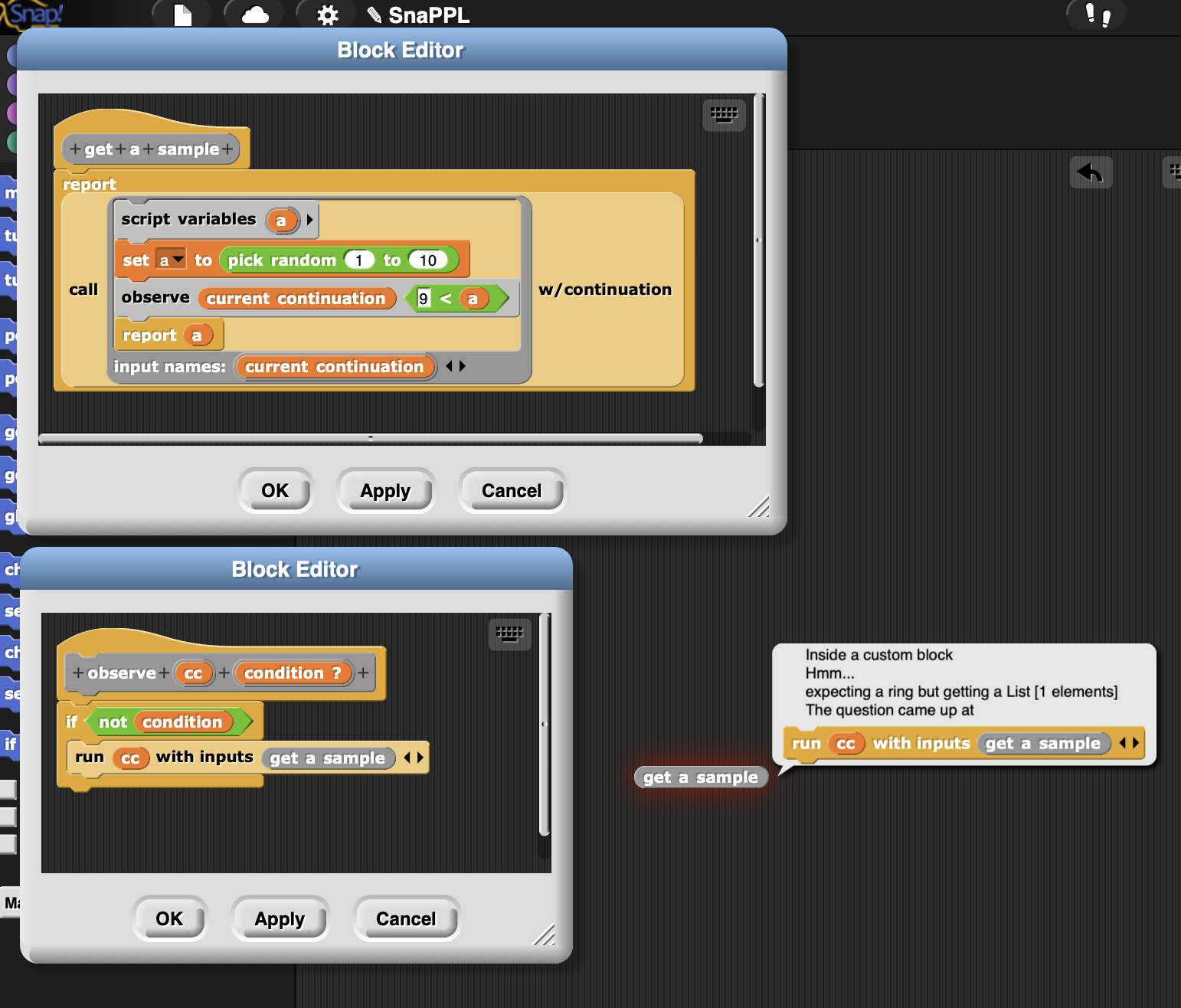Click 'get a sample' in bottom editor run block

[328, 758]
